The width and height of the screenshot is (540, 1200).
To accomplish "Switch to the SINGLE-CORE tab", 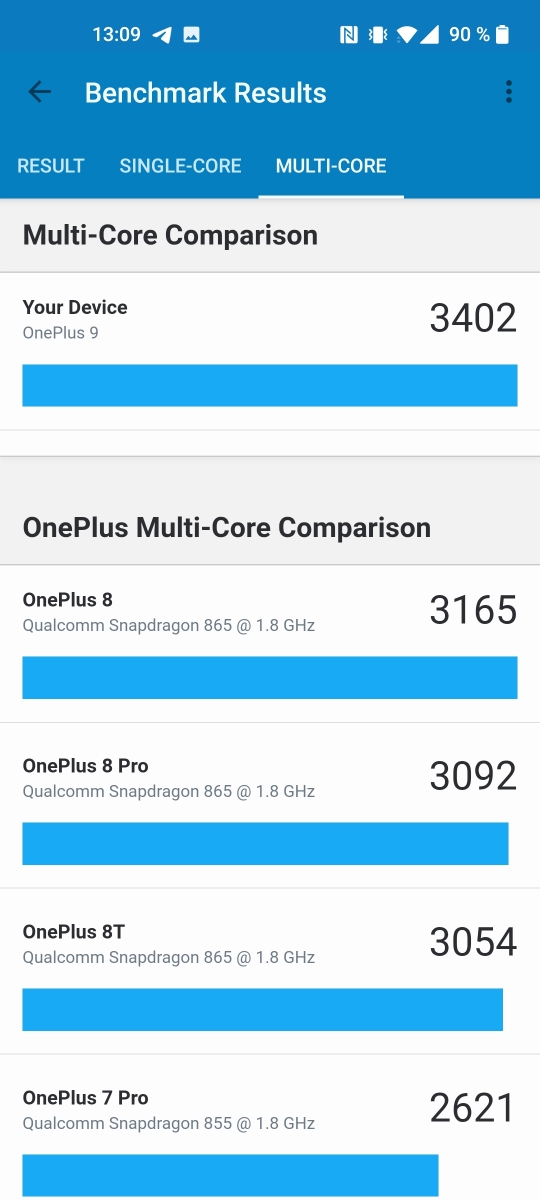I will (x=180, y=166).
